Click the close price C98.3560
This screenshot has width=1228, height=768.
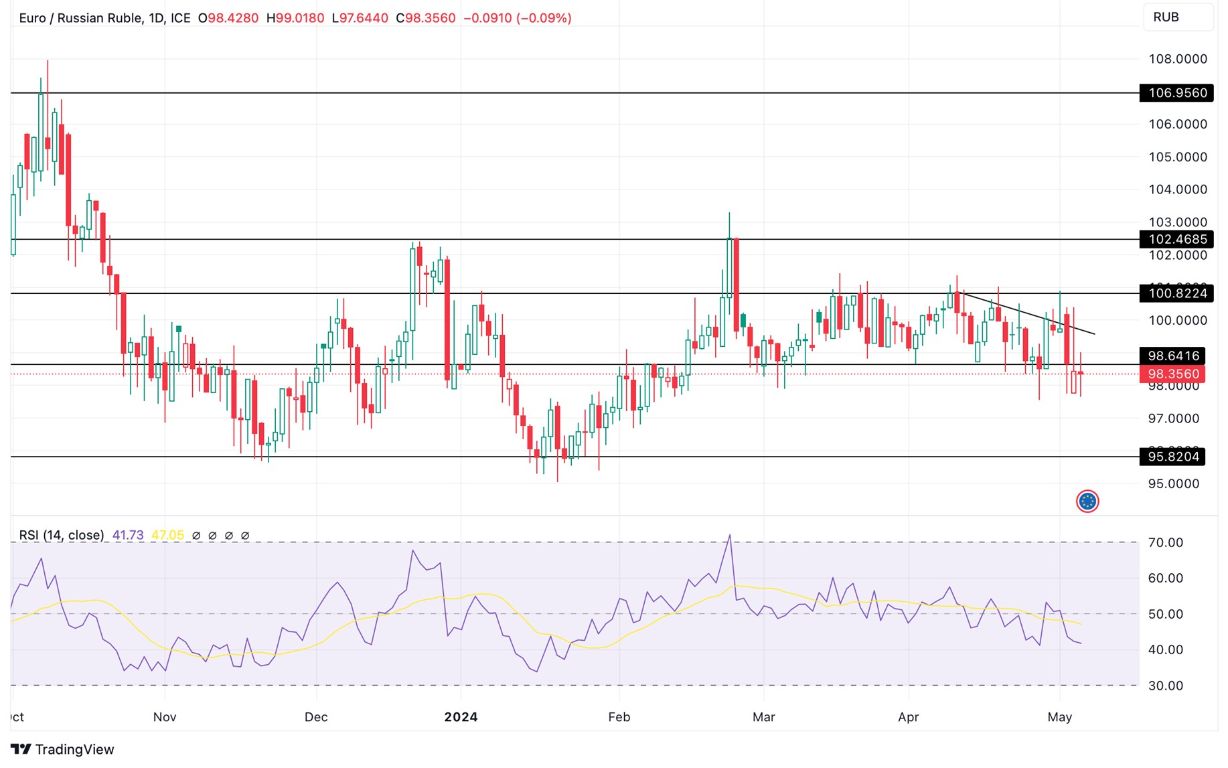coord(426,18)
